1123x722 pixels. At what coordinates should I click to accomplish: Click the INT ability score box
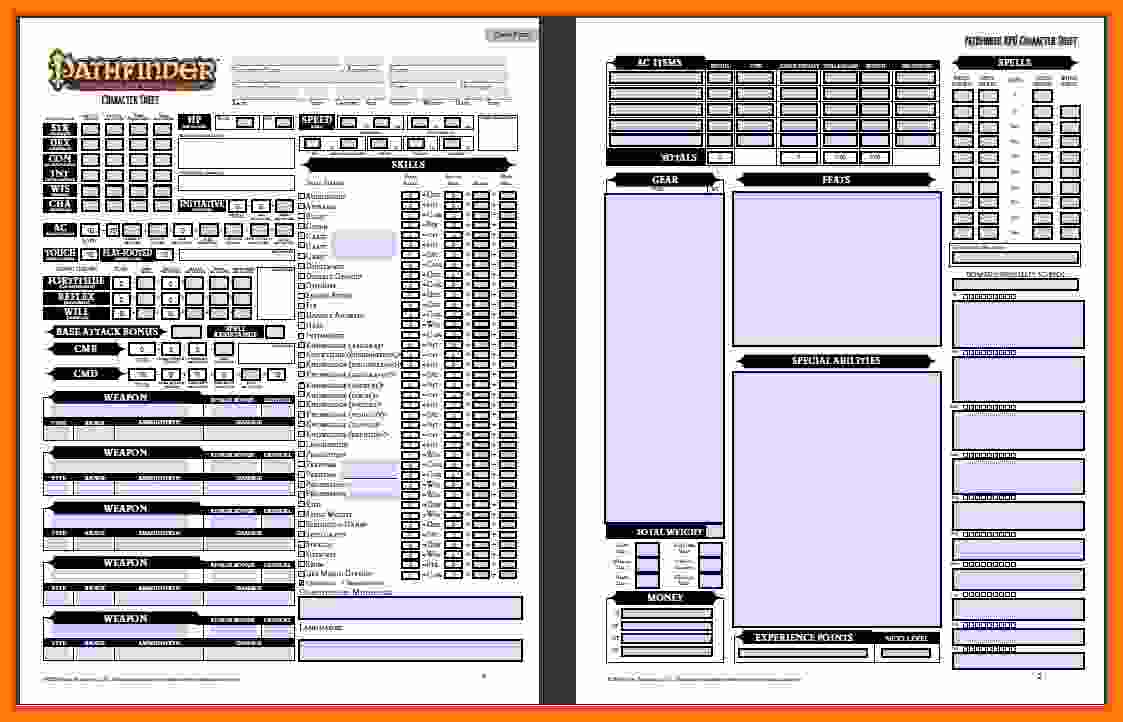[90, 175]
